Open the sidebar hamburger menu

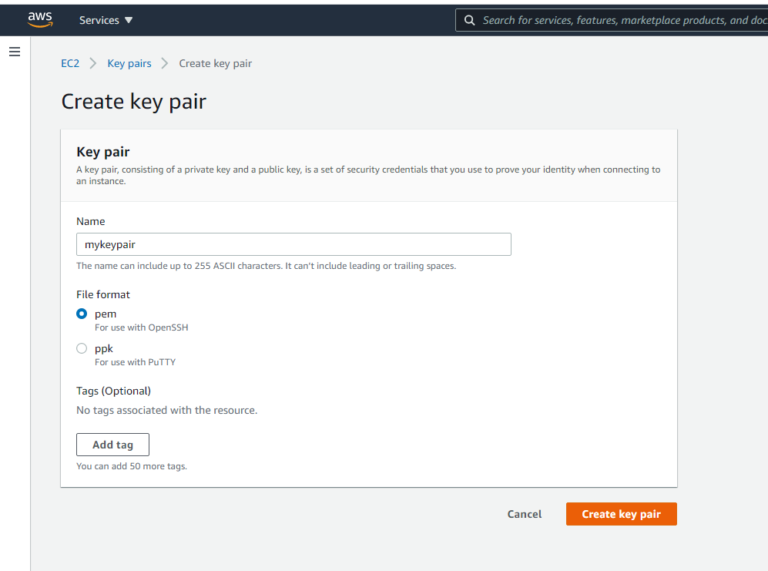14,52
